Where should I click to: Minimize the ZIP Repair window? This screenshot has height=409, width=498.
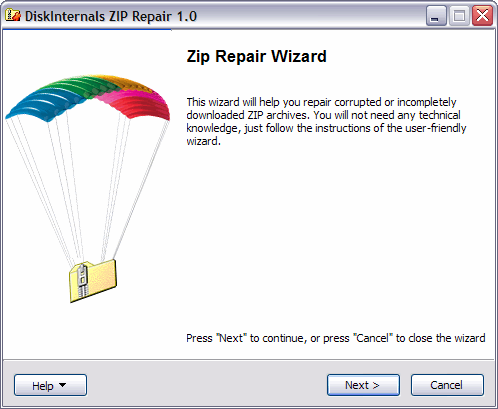pyautogui.click(x=436, y=16)
